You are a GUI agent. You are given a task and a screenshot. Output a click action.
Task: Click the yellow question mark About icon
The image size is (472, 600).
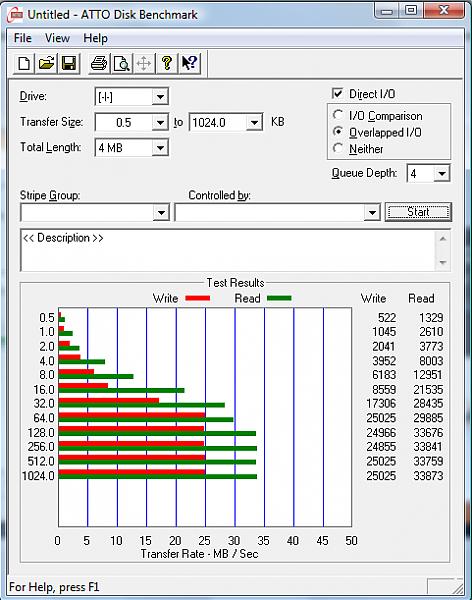point(167,63)
